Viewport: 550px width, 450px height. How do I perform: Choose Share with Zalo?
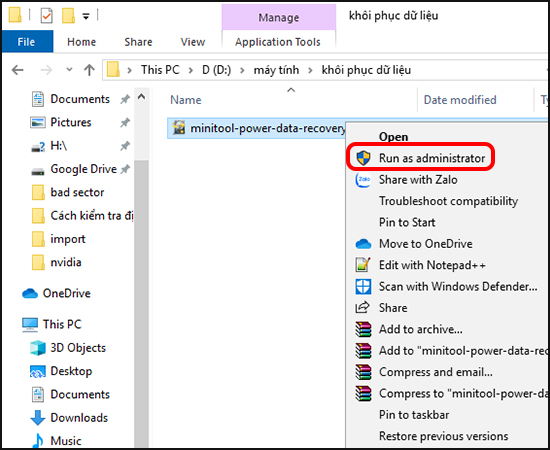pos(418,180)
